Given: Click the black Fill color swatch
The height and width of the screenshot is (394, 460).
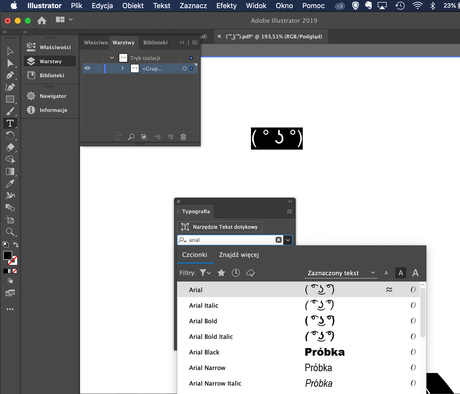Looking at the screenshot, I should tap(7, 255).
